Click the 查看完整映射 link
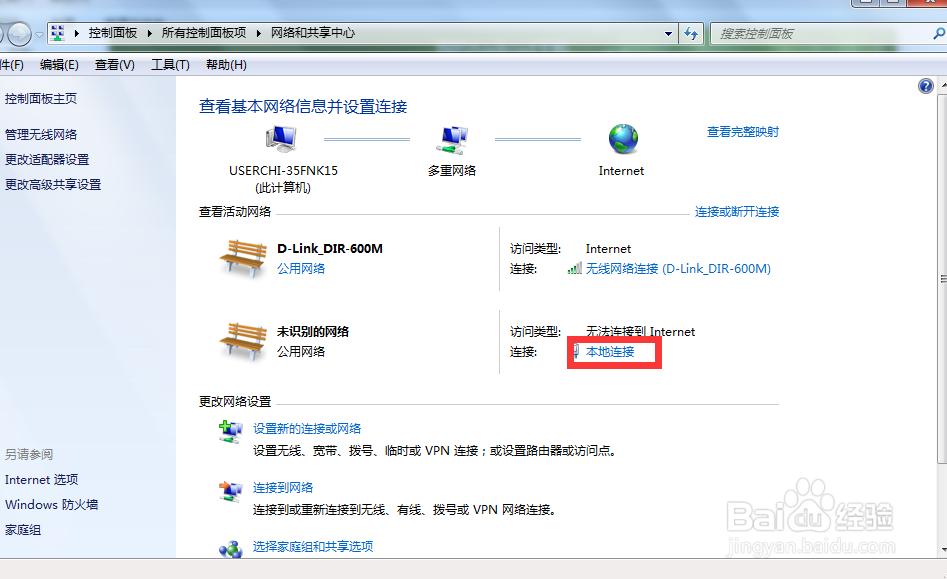 point(743,132)
